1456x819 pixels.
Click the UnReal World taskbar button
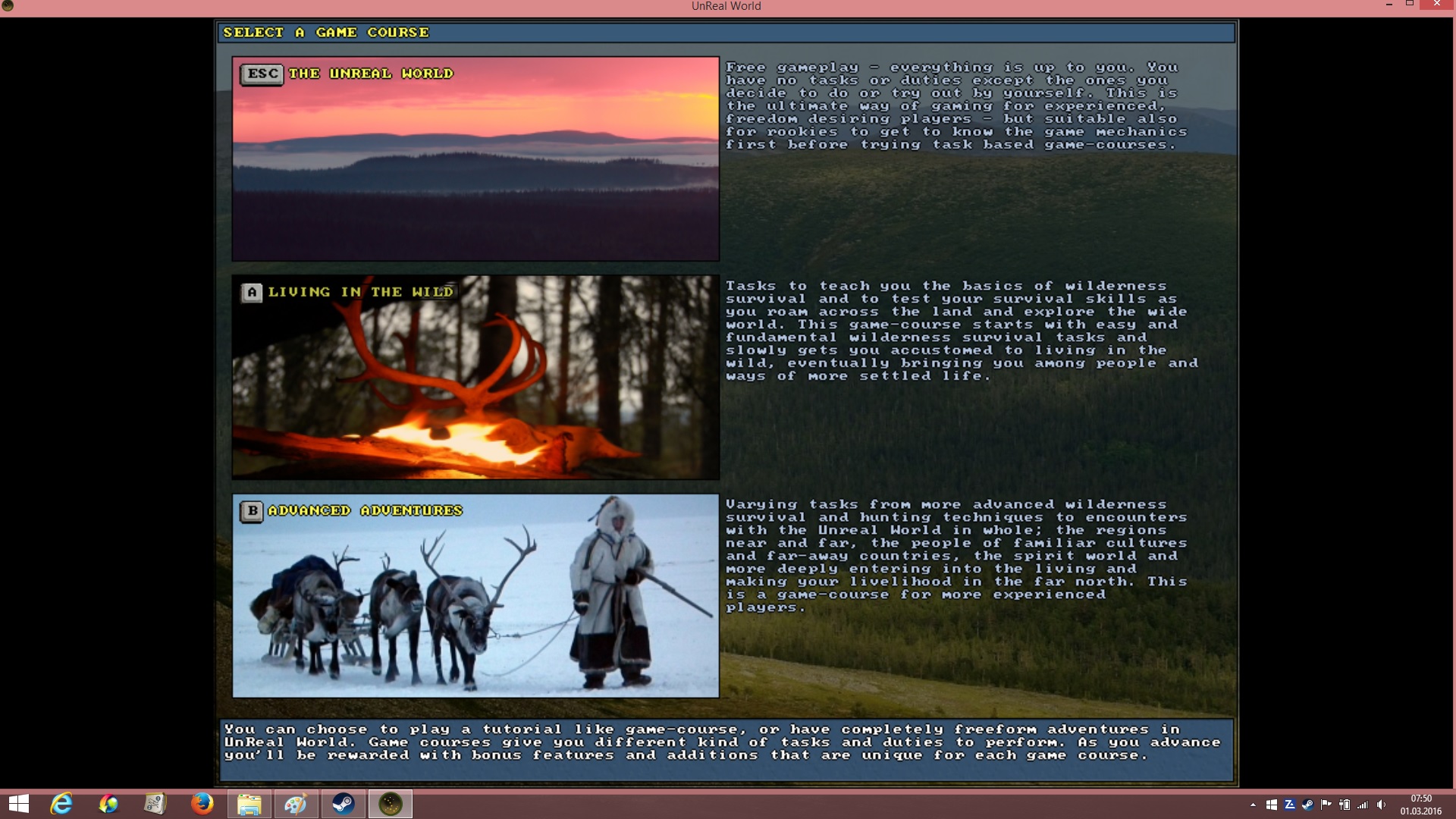coord(390,804)
